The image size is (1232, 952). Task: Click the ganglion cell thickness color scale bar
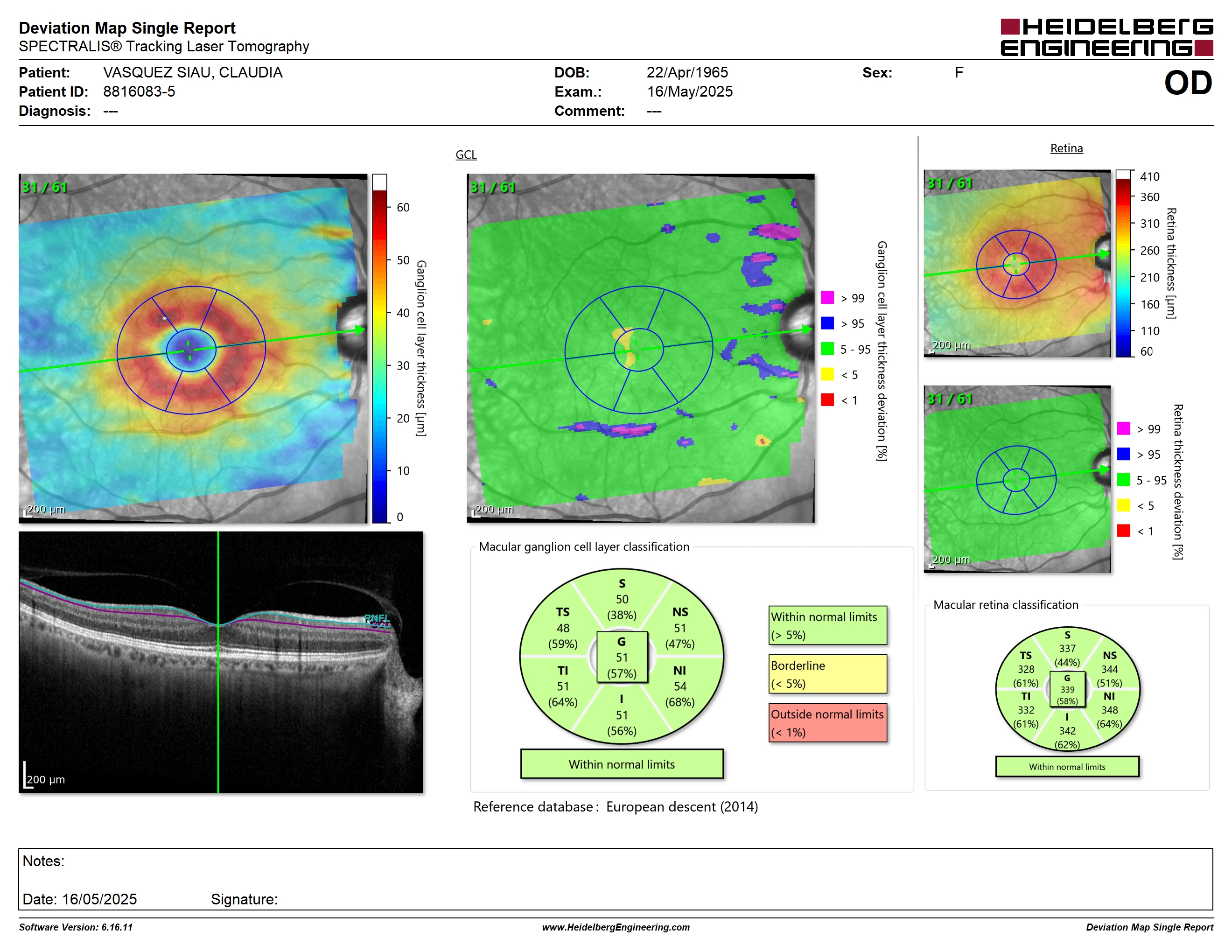pos(380,349)
